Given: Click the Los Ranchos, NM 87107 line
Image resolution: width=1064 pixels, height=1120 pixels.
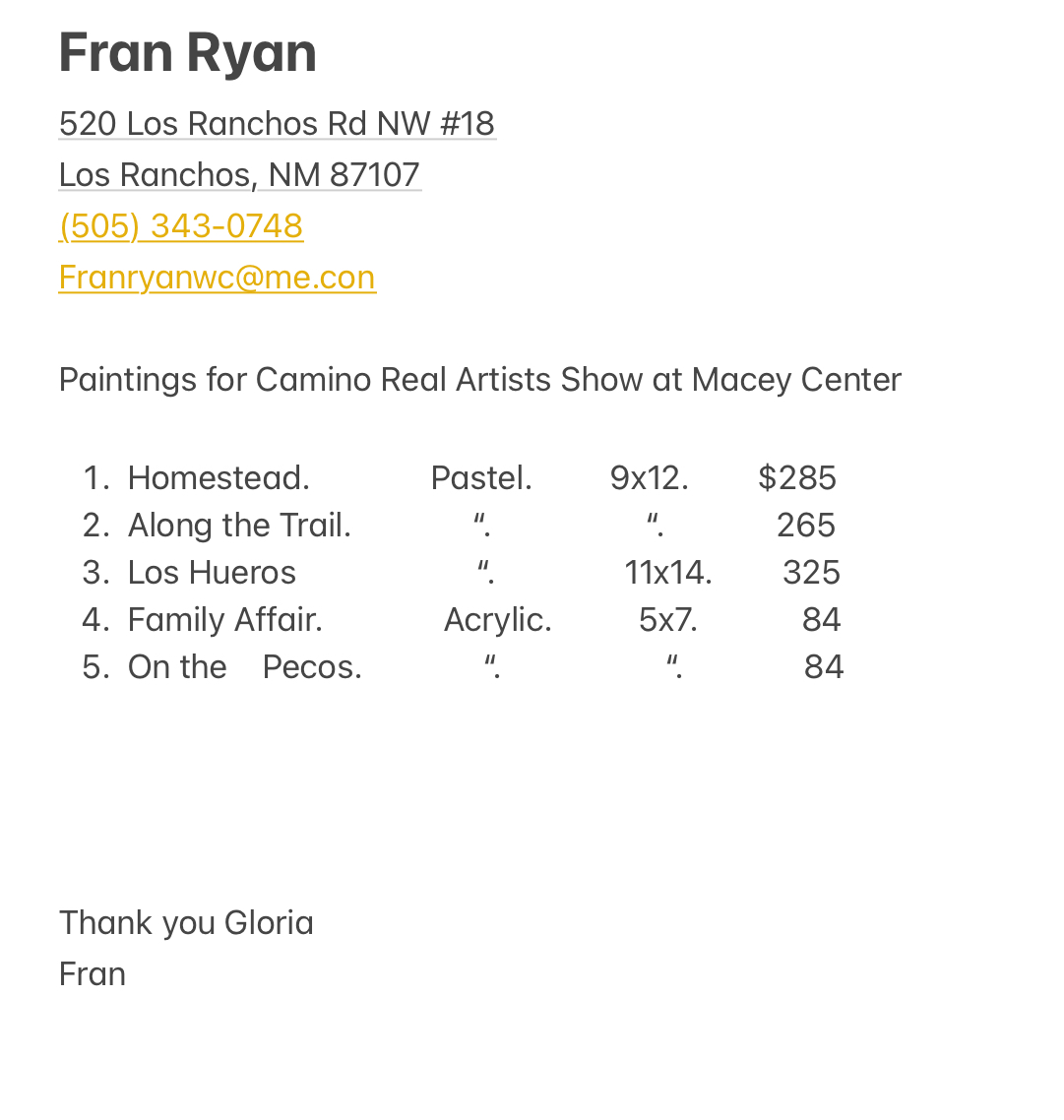Looking at the screenshot, I should [x=239, y=175].
